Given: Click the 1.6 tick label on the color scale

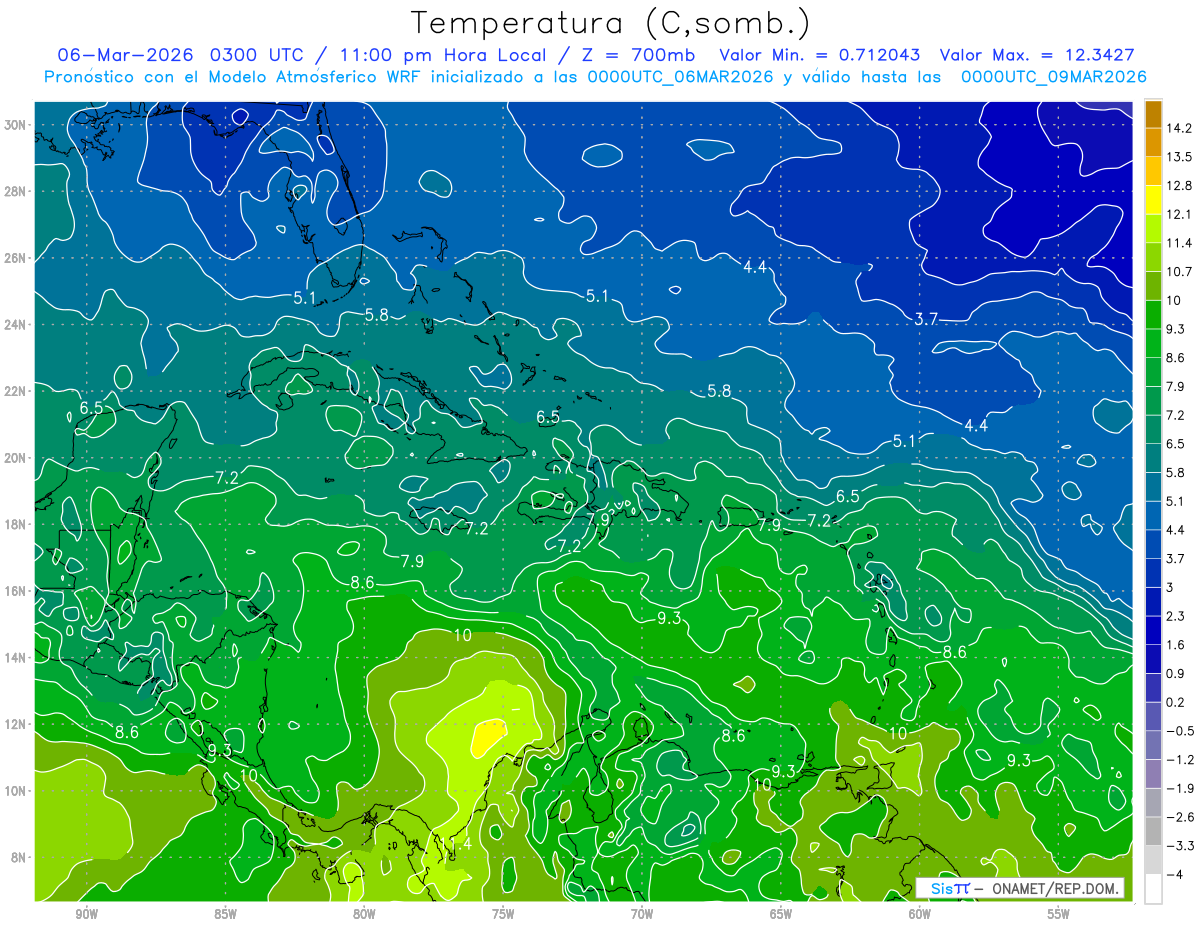Looking at the screenshot, I should pos(1177,645).
